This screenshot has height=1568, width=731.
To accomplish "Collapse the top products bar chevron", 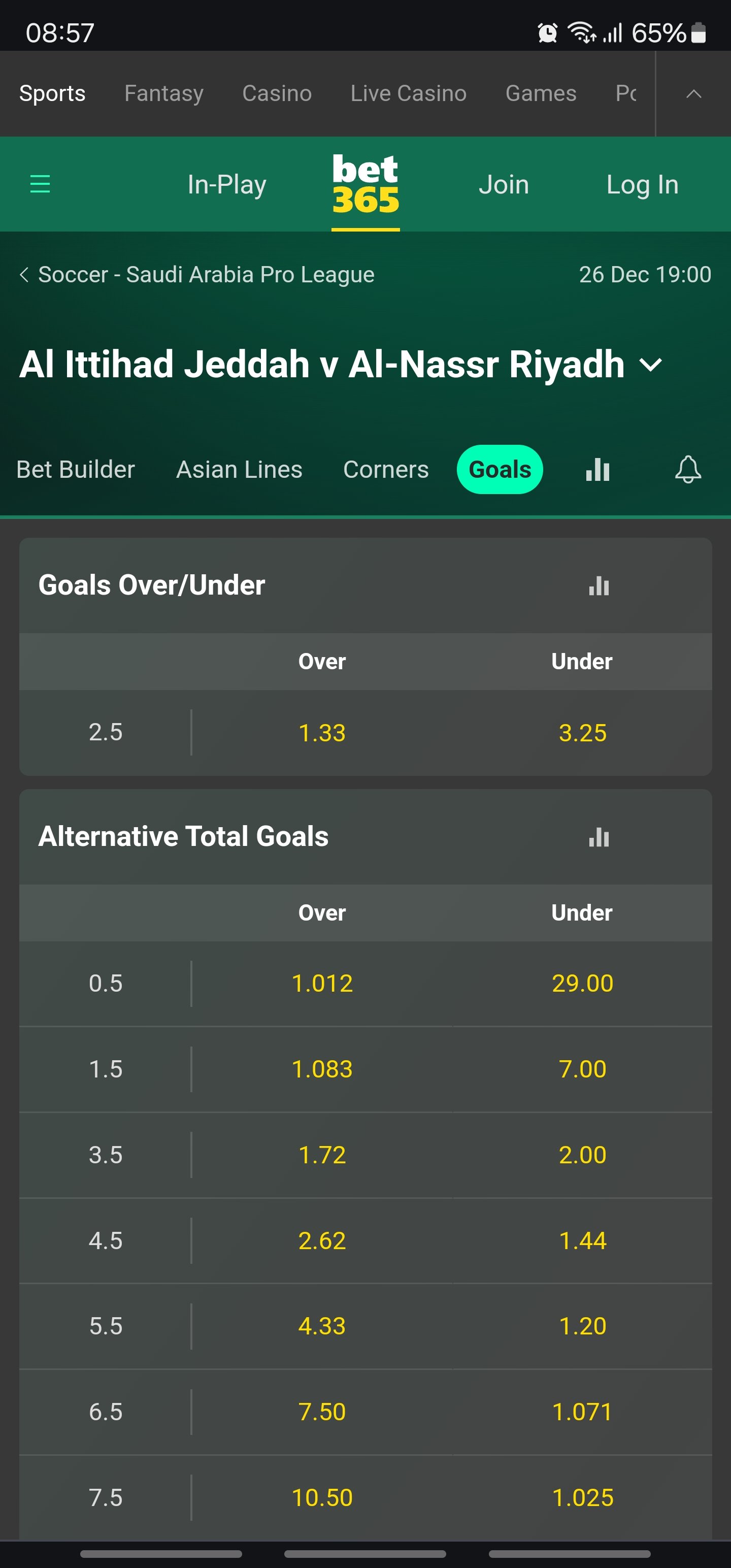I will pos(693,94).
